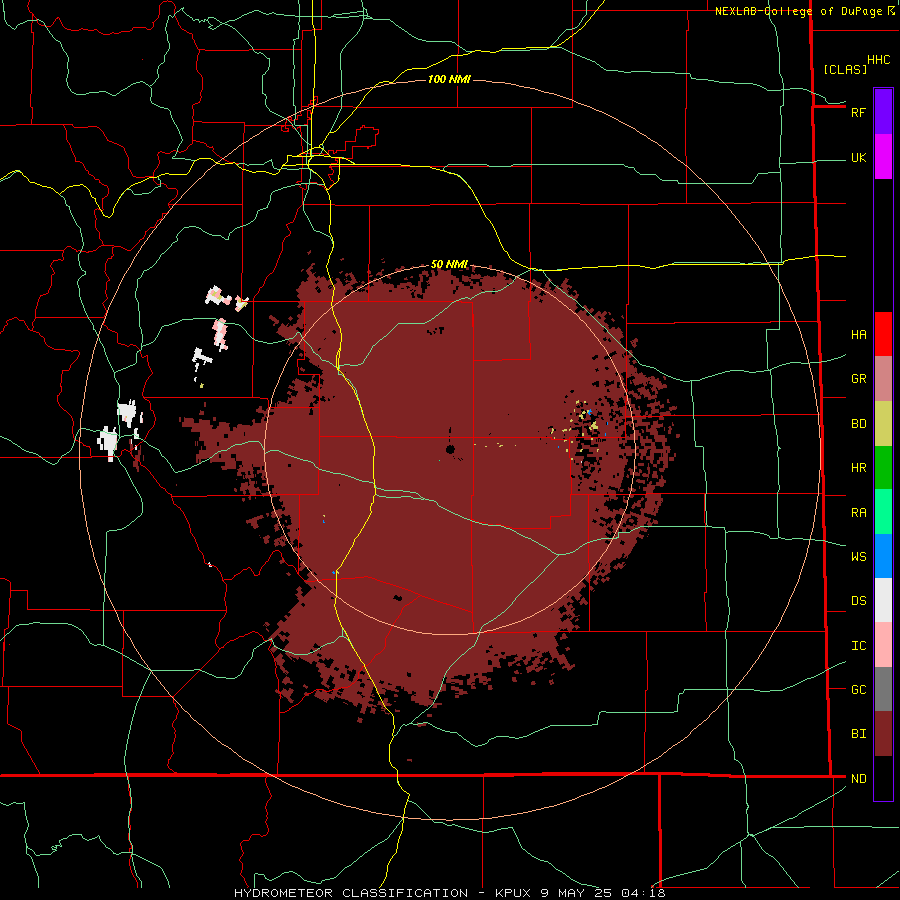The height and width of the screenshot is (900, 900).
Task: Click the ND legend label
Action: point(858,778)
